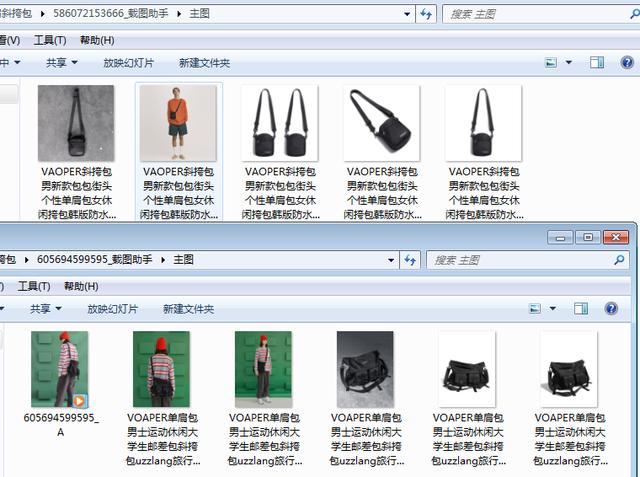Click 放映幻灯片 in the bottom window toolbar
The image size is (640, 477).
[x=113, y=309]
